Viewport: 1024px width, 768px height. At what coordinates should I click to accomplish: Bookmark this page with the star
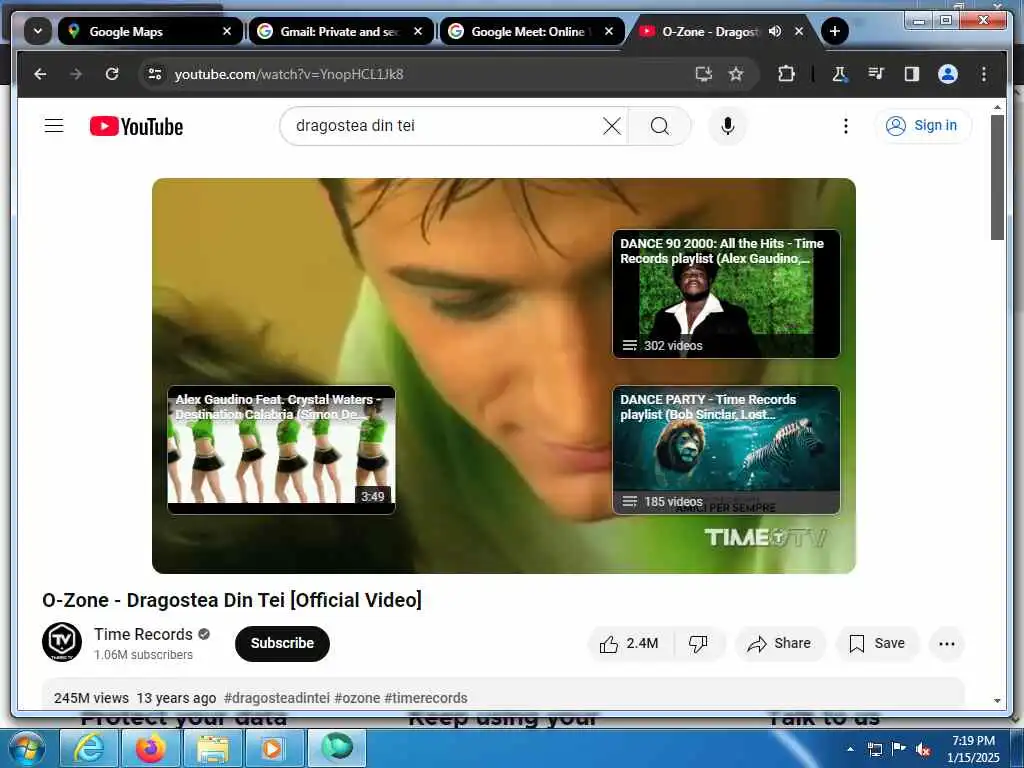tap(736, 74)
